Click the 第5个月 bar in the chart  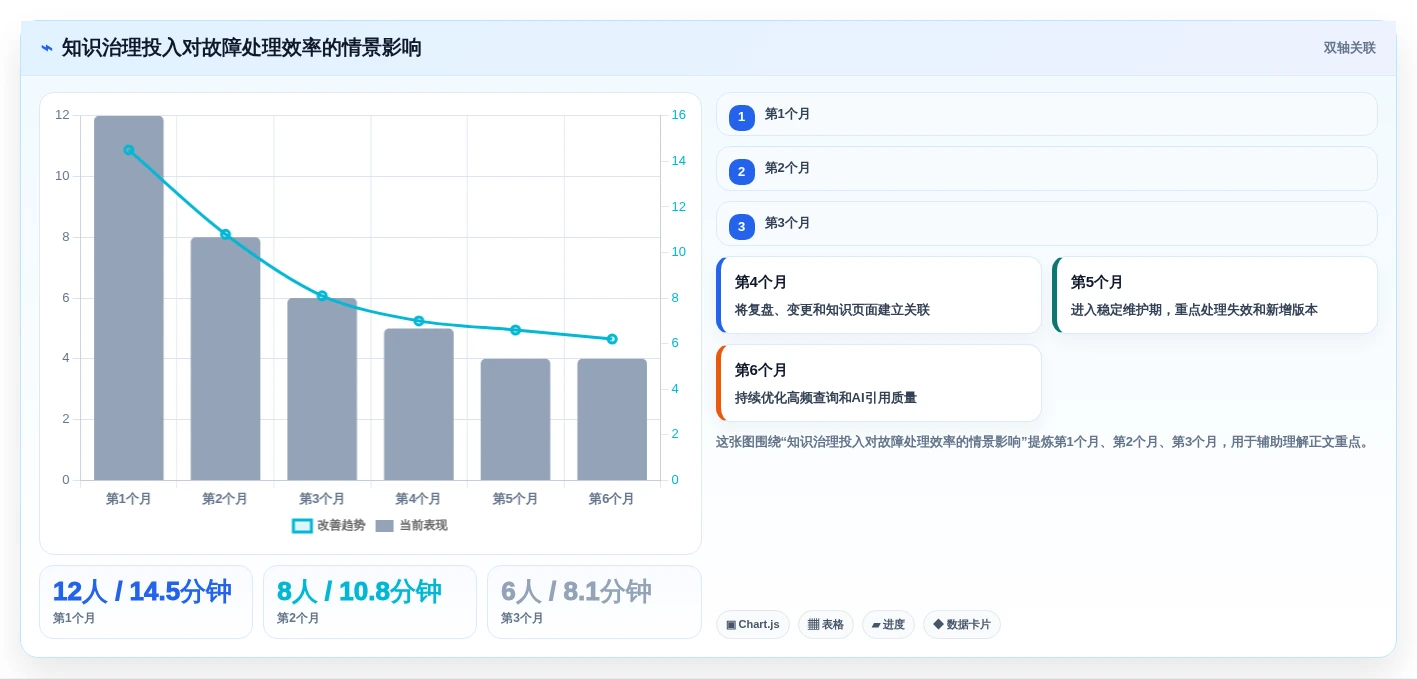[x=515, y=419]
